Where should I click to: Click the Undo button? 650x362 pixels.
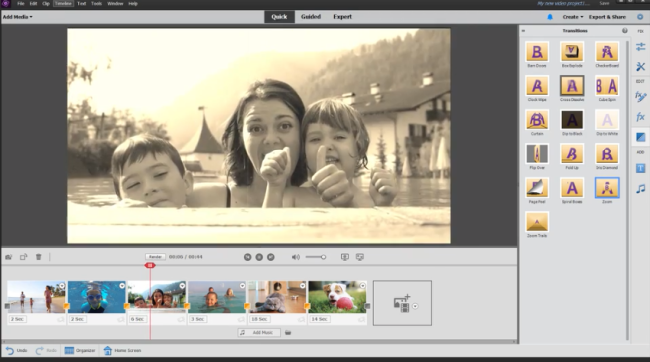[17, 351]
